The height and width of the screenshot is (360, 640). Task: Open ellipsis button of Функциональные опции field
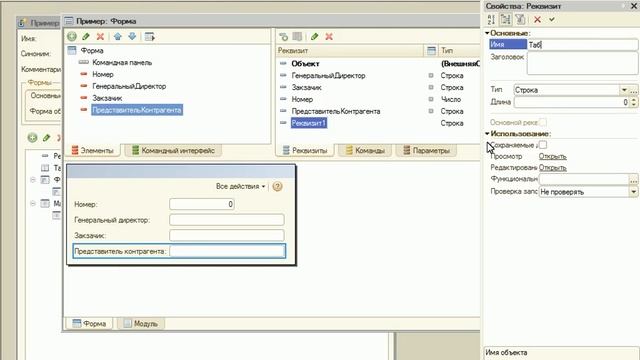[633, 179]
